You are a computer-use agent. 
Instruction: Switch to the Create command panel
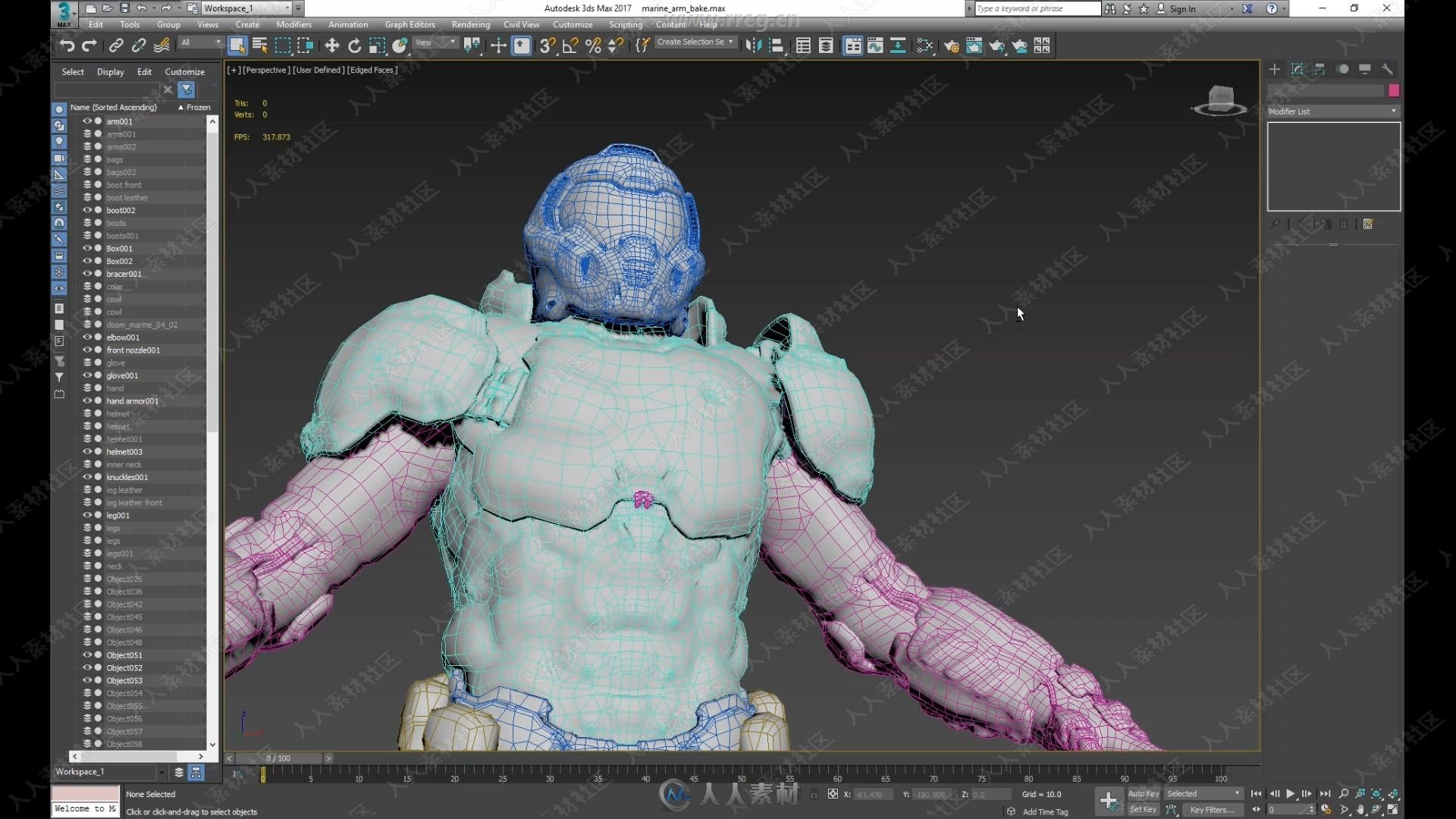1275,69
